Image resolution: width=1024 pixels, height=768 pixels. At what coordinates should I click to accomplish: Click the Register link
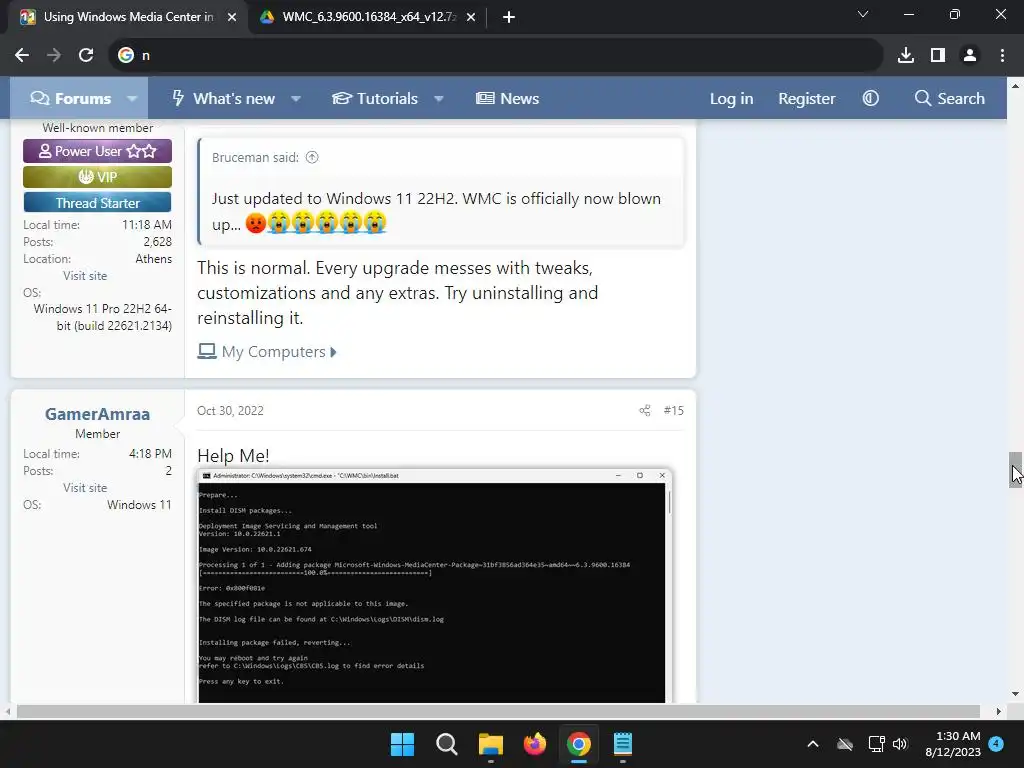pos(807,99)
